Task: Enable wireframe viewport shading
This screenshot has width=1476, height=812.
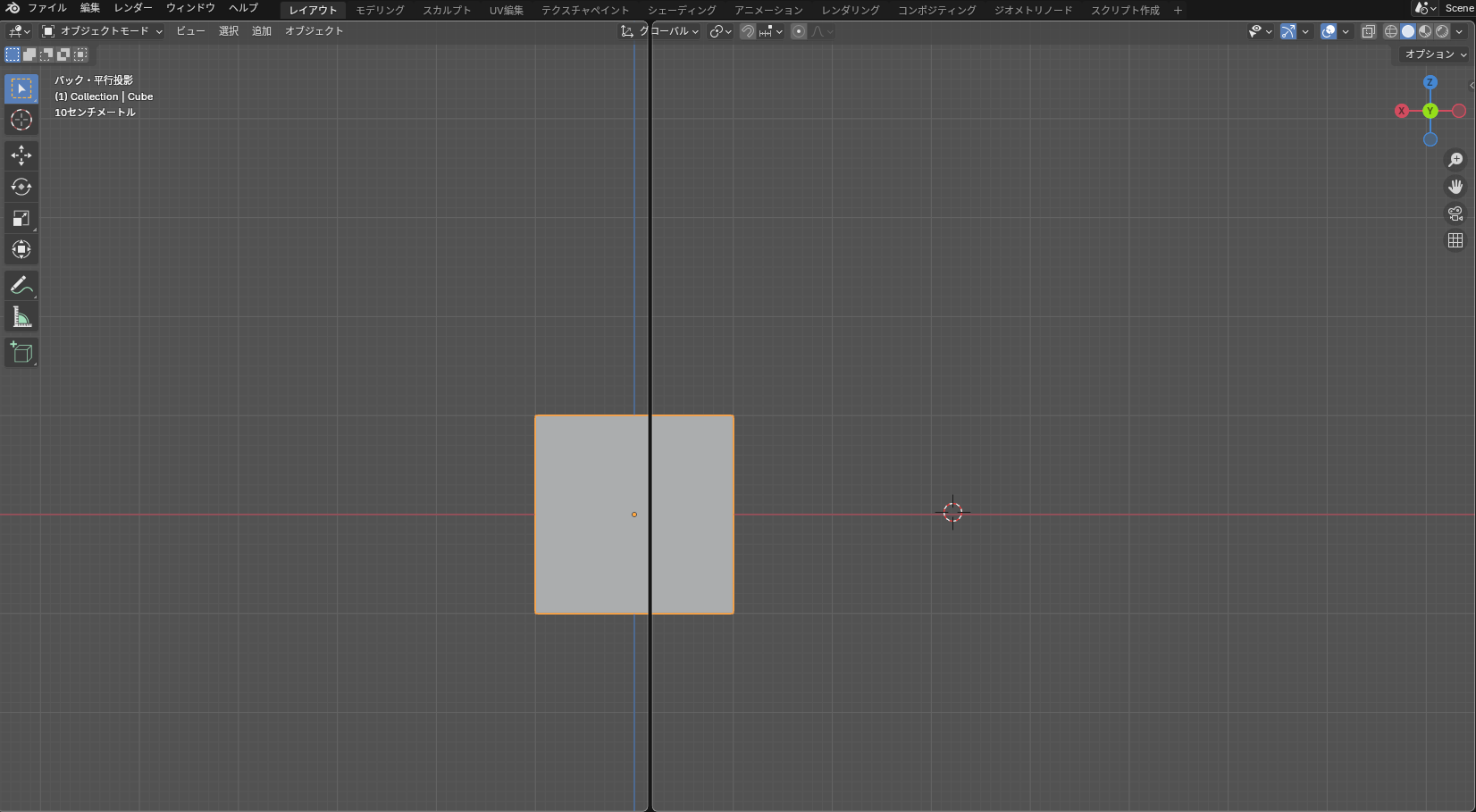Action: tap(1391, 31)
